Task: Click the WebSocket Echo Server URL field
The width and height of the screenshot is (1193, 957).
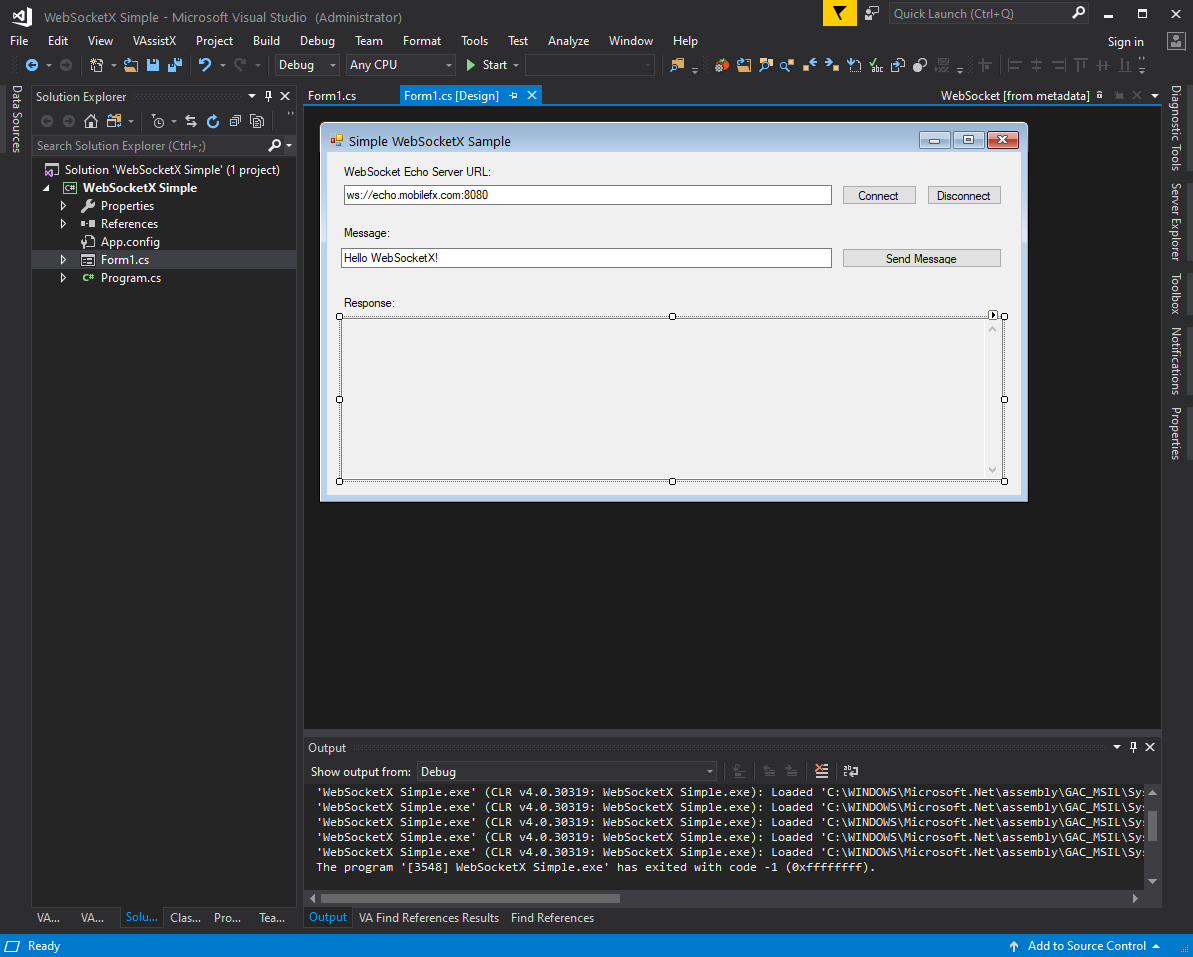Action: click(x=587, y=195)
